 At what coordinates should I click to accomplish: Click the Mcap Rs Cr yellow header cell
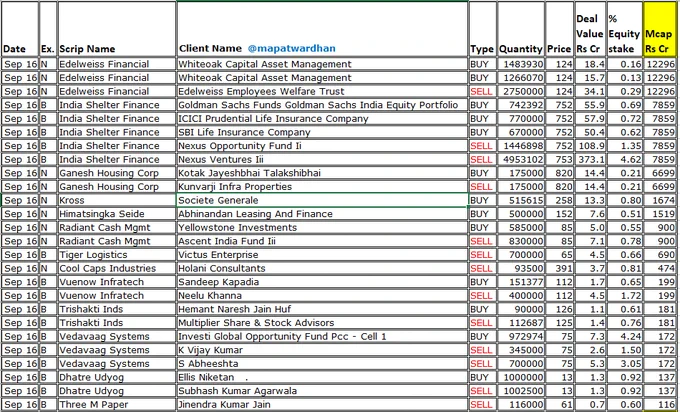point(660,29)
